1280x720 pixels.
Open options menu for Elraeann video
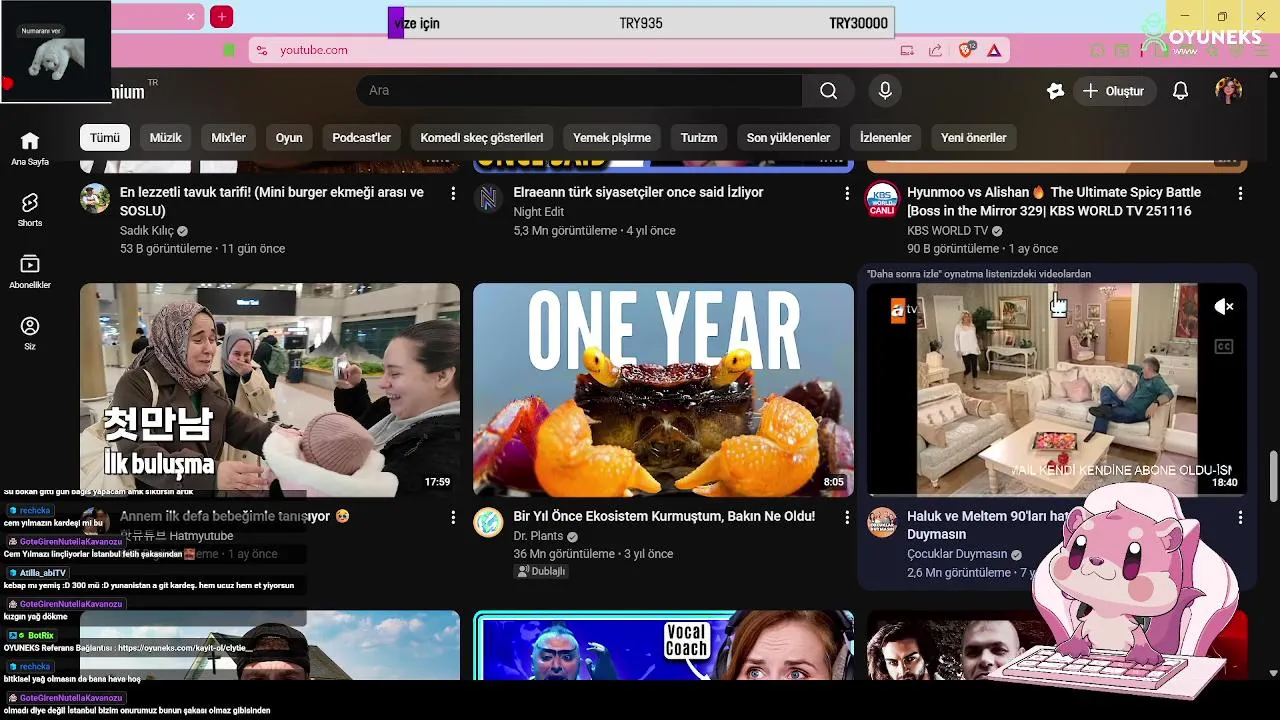tap(847, 193)
